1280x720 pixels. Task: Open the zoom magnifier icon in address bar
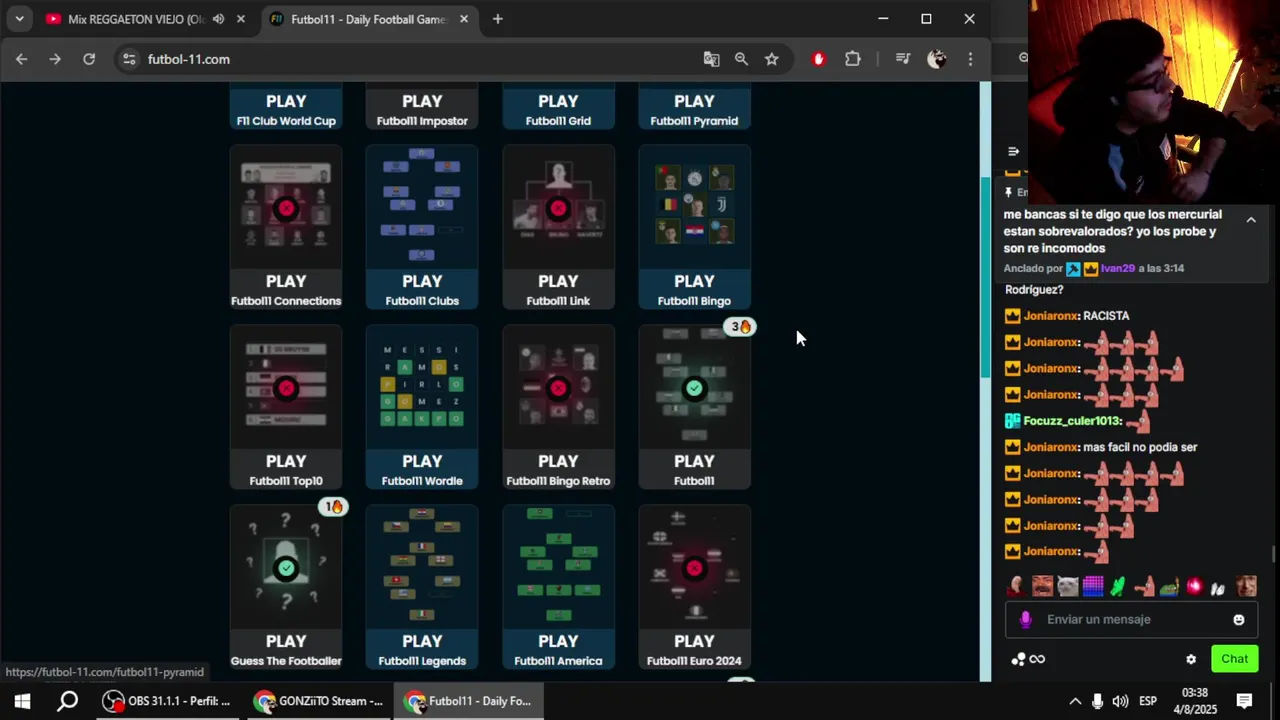click(741, 59)
